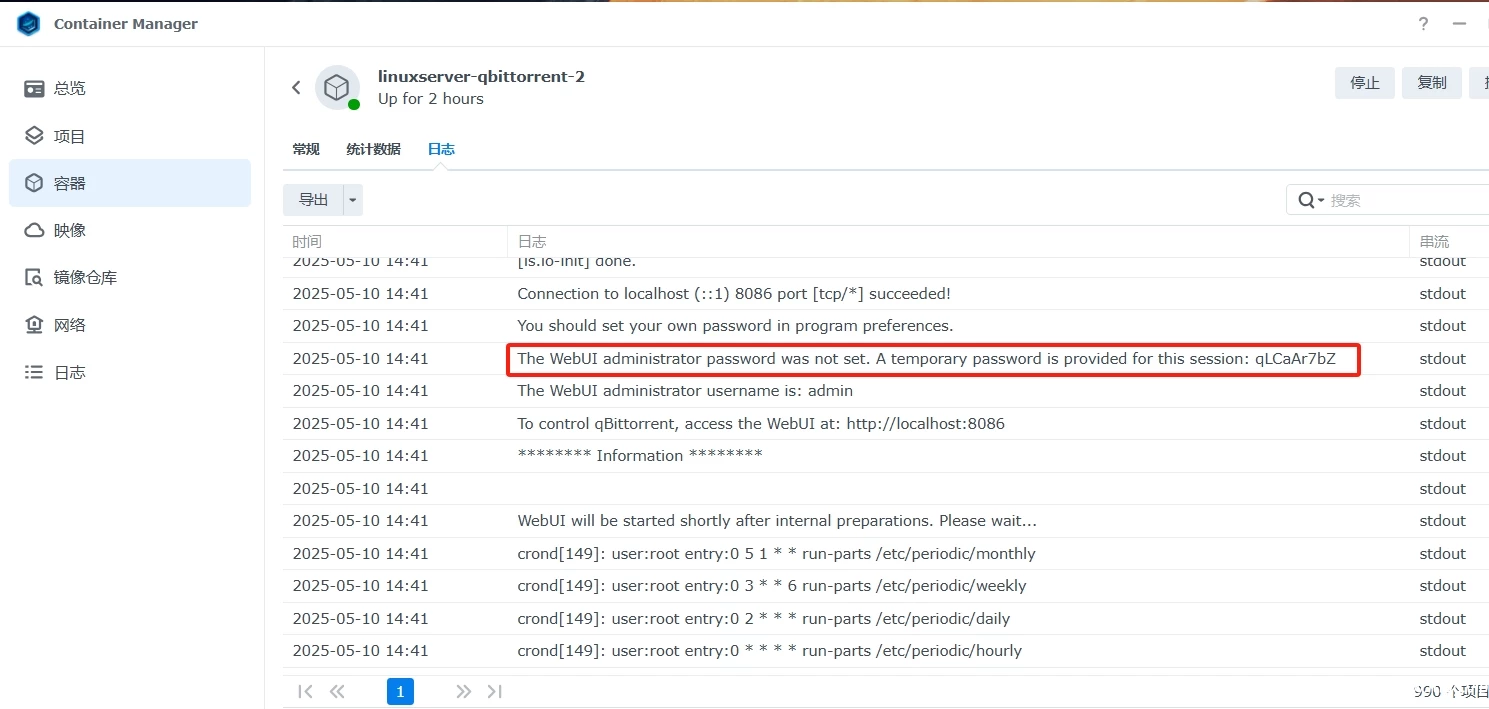Viewport: 1489px width, 709px height.
Task: Go to next page of logs
Action: pos(463,691)
